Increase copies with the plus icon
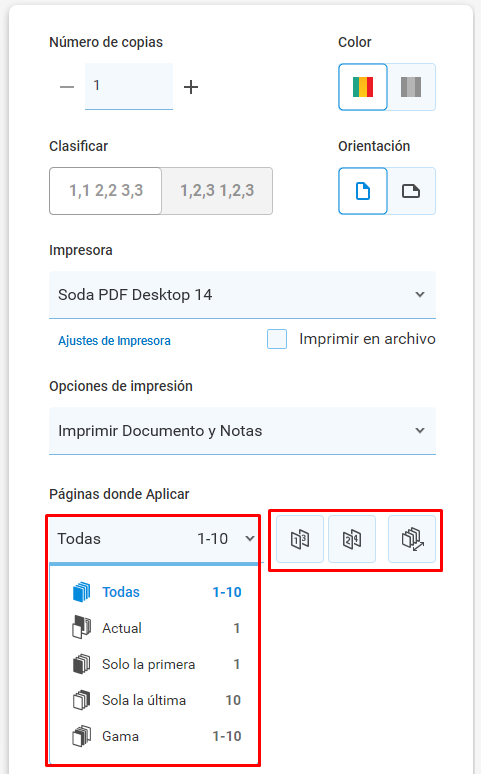Screen dimensions: 481x774 (x=191, y=87)
